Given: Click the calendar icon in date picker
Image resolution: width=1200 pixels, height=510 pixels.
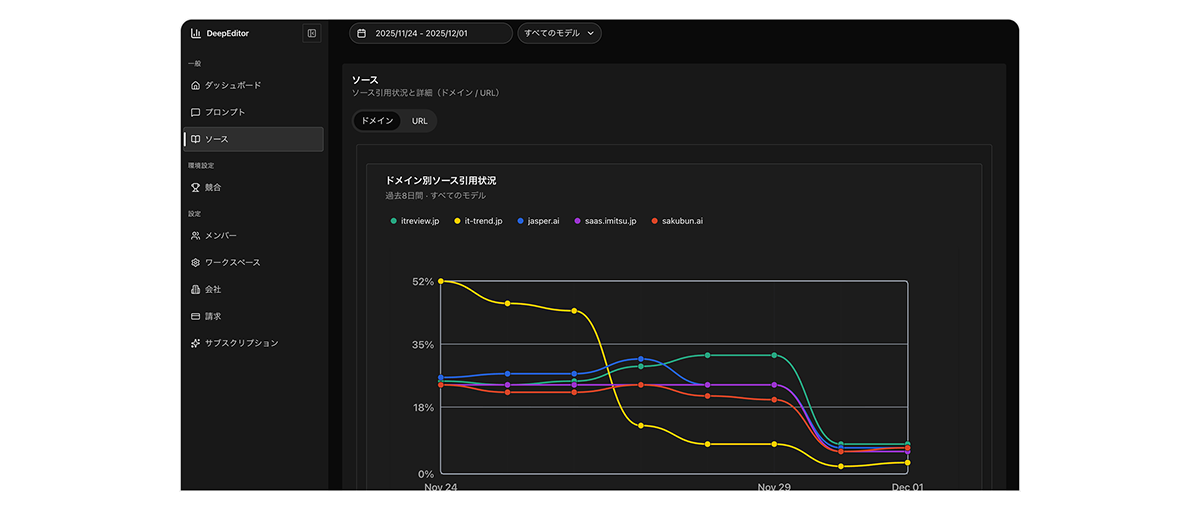Looking at the screenshot, I should (x=362, y=33).
